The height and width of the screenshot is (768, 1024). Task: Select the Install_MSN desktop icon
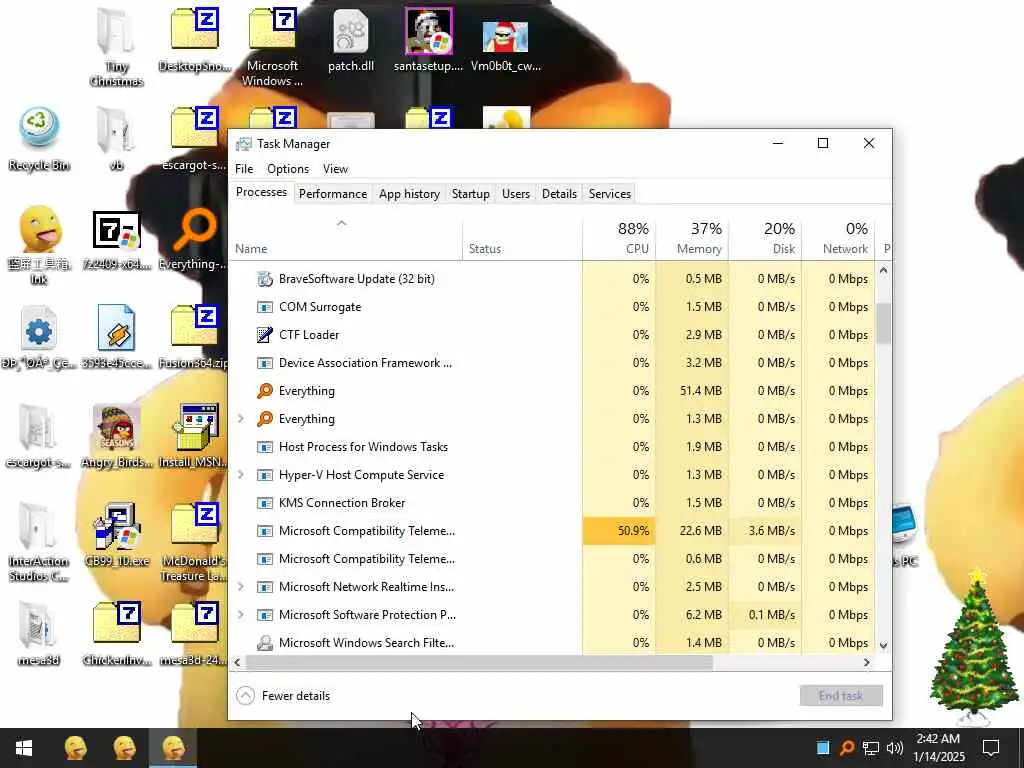194,436
